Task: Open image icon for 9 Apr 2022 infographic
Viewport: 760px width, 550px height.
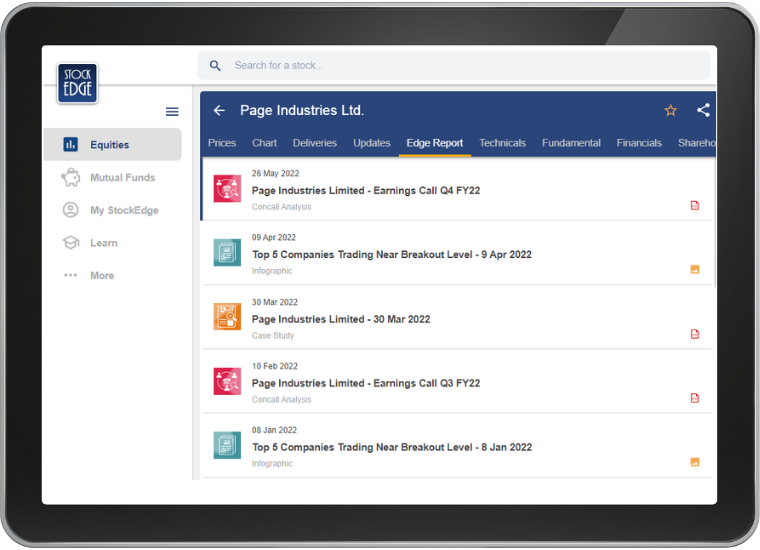Action: [695, 269]
